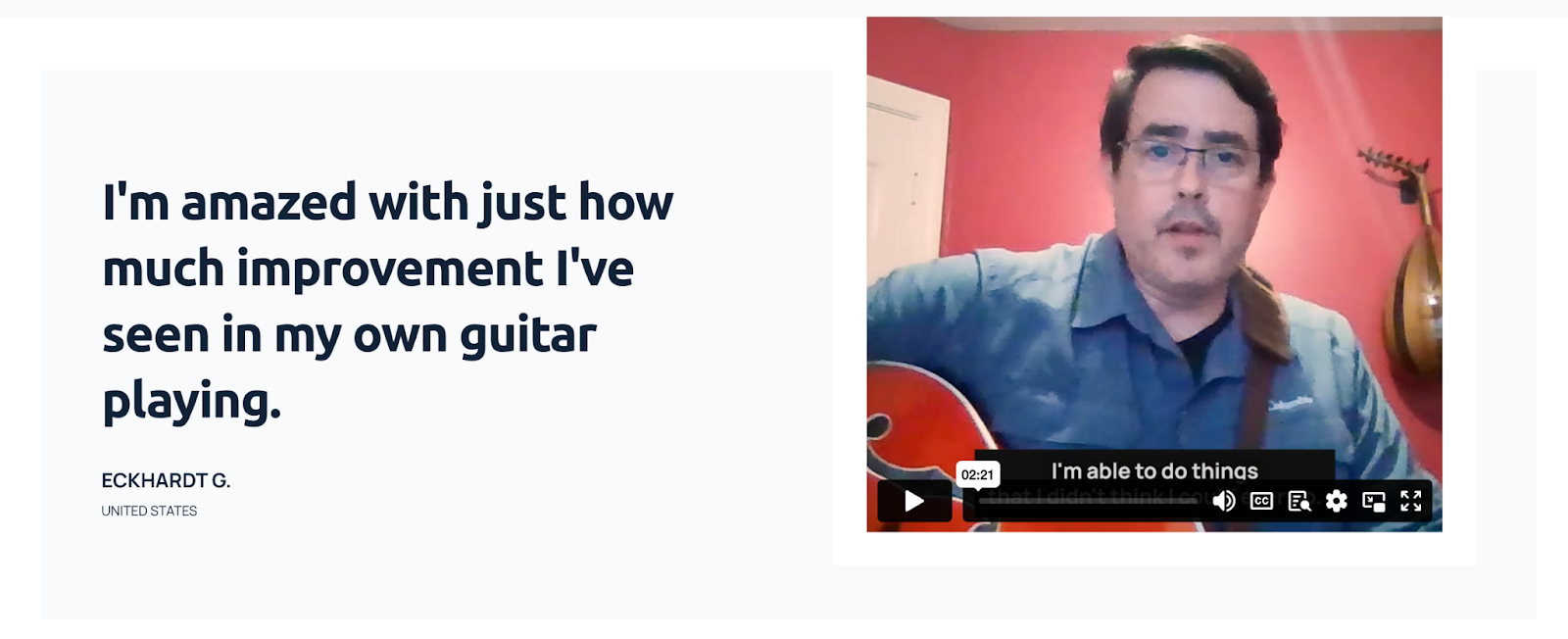Select the testimonial quote heading text
Image resolution: width=1568 pixels, height=639 pixels.
pyautogui.click(x=388, y=301)
